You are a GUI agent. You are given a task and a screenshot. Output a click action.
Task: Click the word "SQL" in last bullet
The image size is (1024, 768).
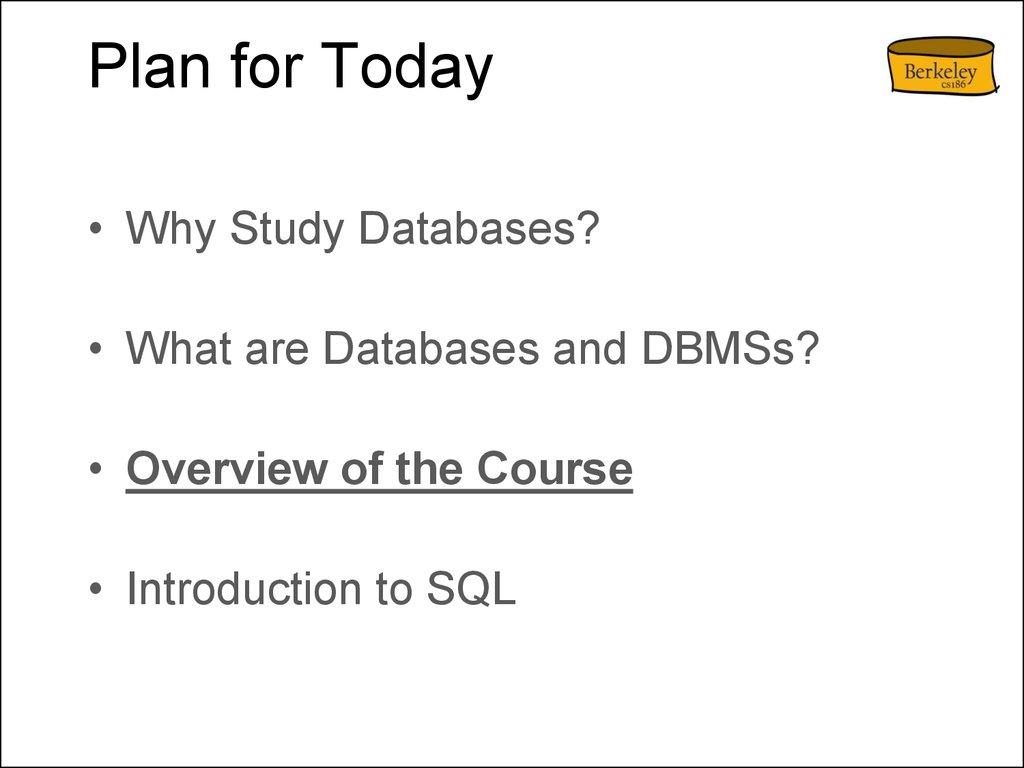[472, 589]
